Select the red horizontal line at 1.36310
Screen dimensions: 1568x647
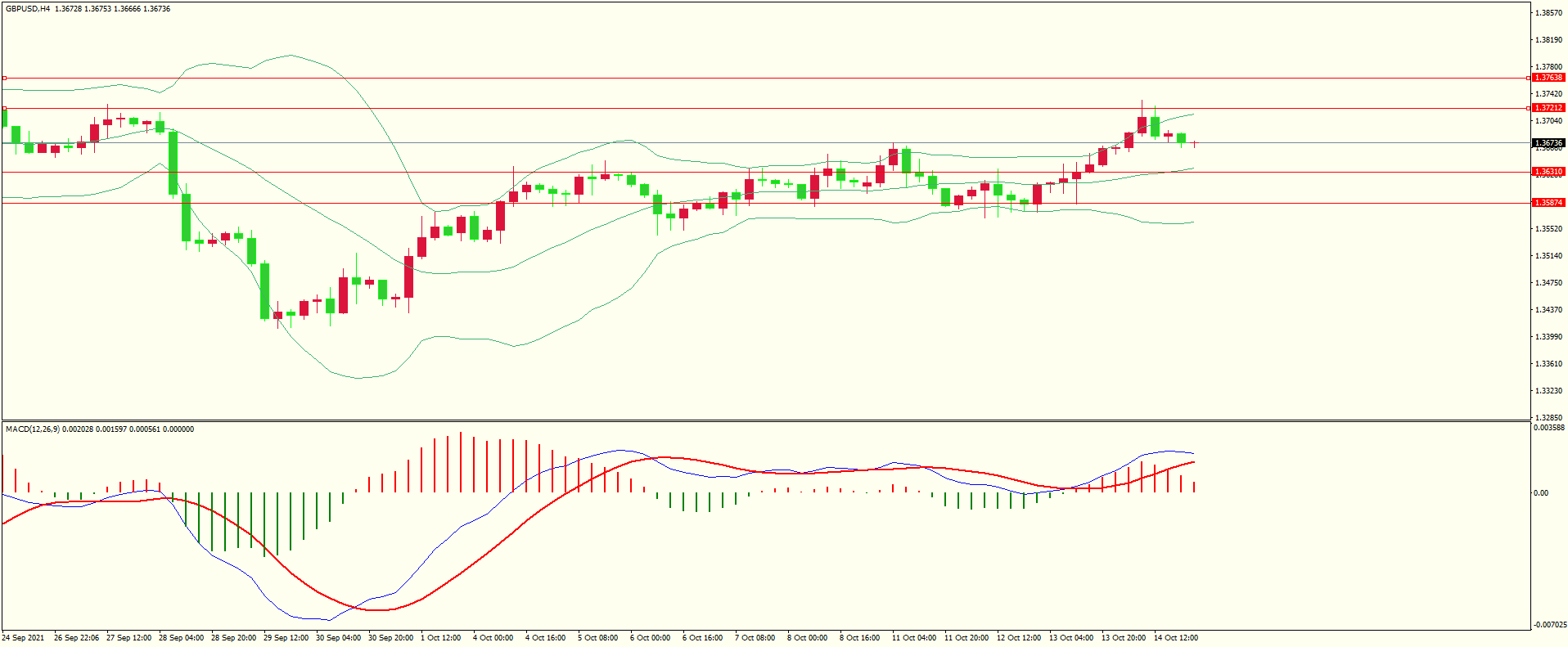(737, 173)
